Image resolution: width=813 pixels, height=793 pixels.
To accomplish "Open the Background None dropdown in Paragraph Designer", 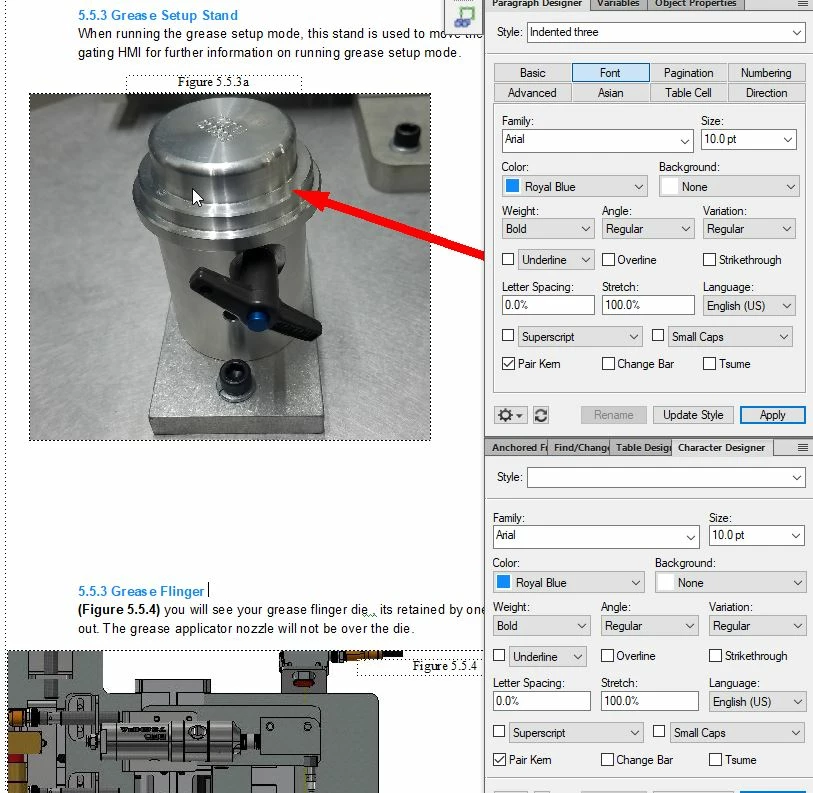I will tap(729, 187).
